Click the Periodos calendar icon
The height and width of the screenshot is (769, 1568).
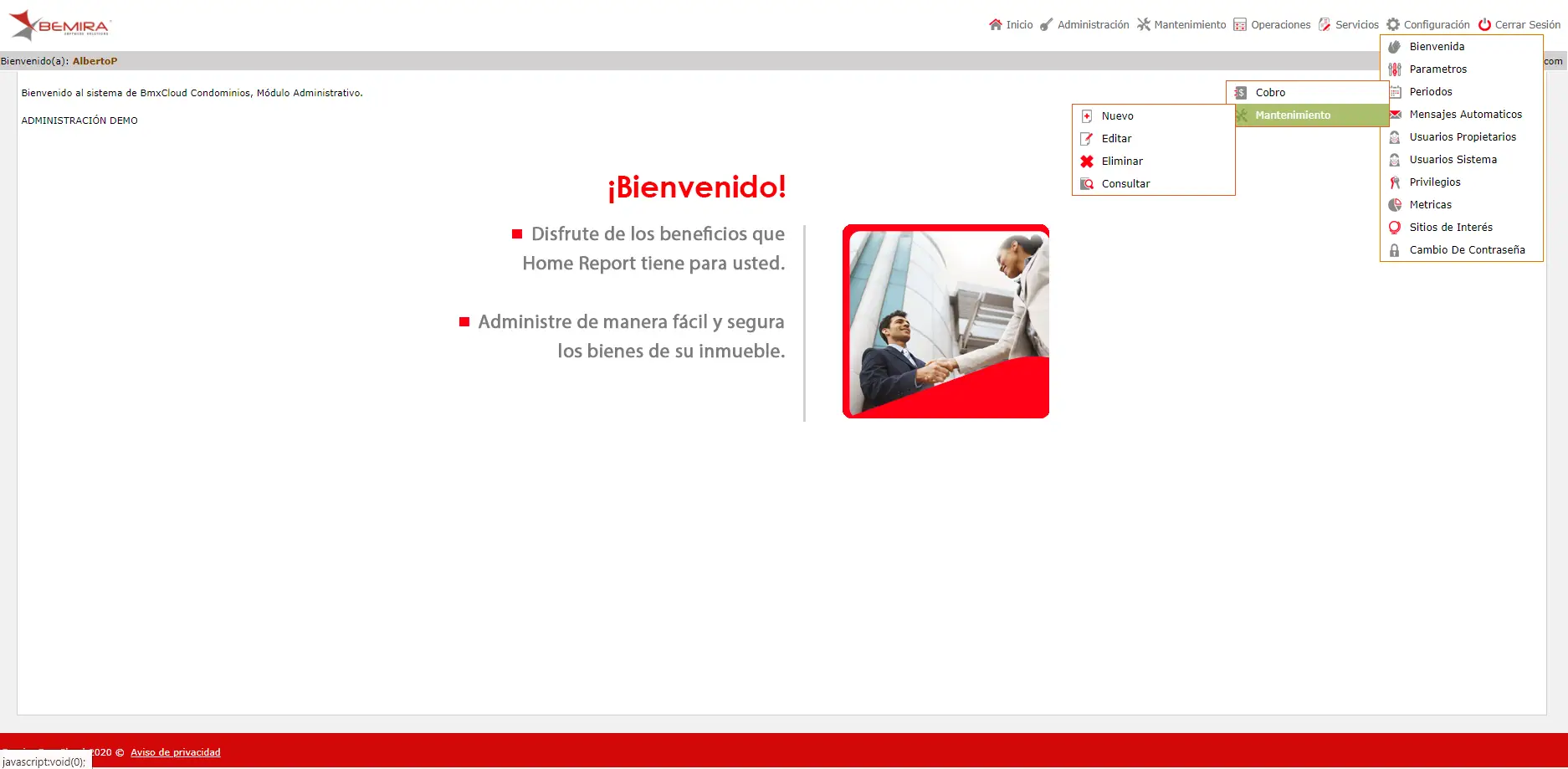click(x=1395, y=92)
